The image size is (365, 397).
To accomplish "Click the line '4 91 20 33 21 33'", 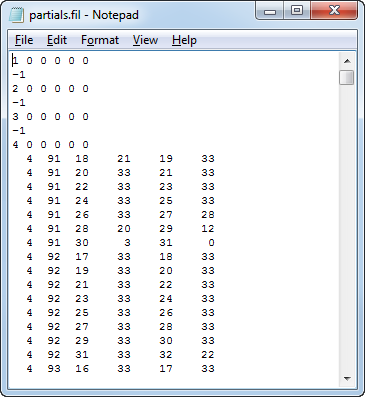I will click(120, 173).
